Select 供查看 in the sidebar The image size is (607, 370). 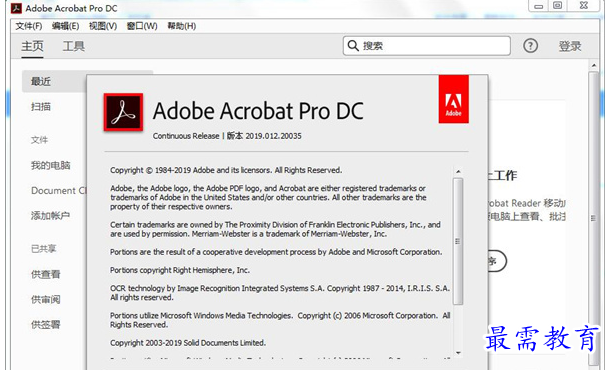pos(46,274)
